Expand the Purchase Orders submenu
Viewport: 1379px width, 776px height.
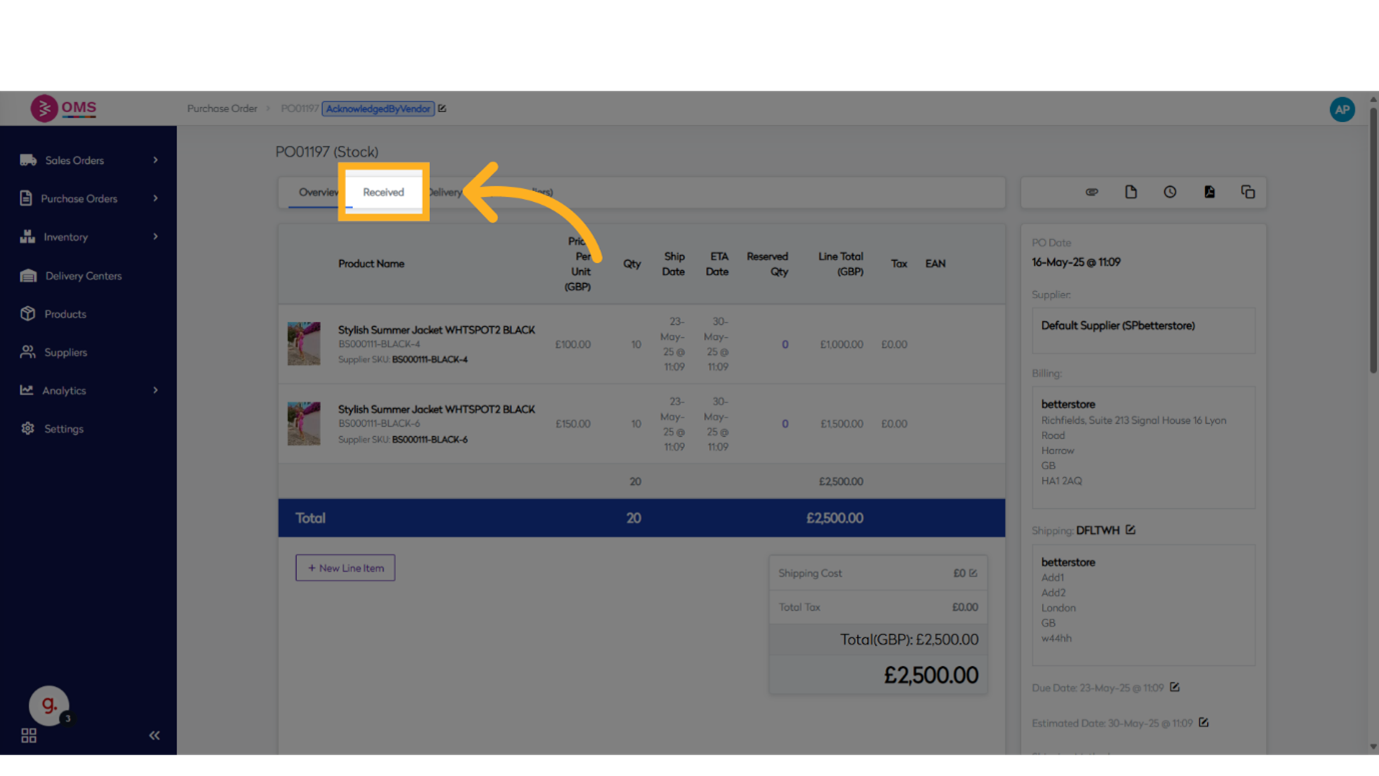155,198
